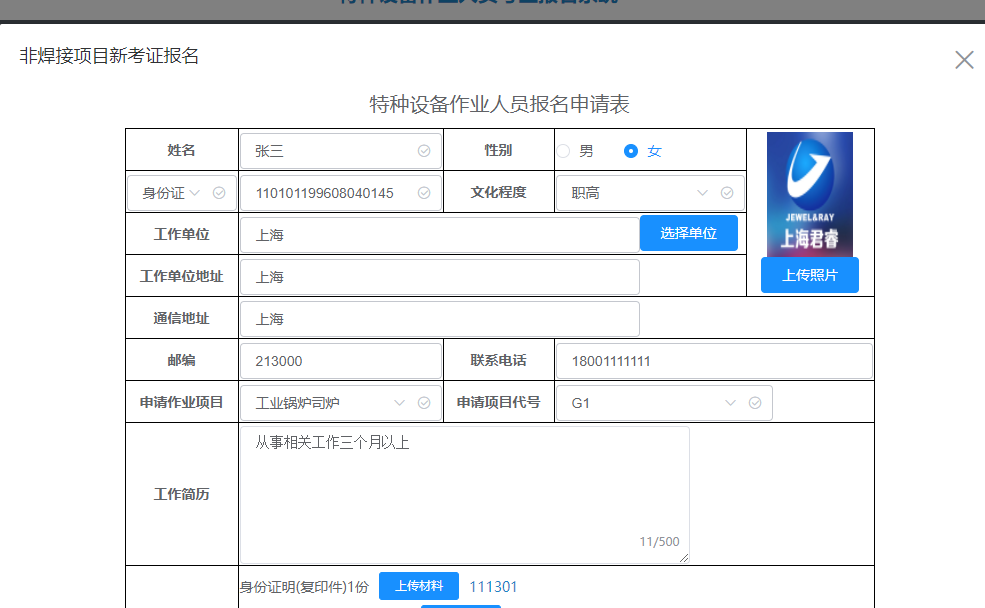
Task: Click the 工作简历 row label
Action: (182, 494)
